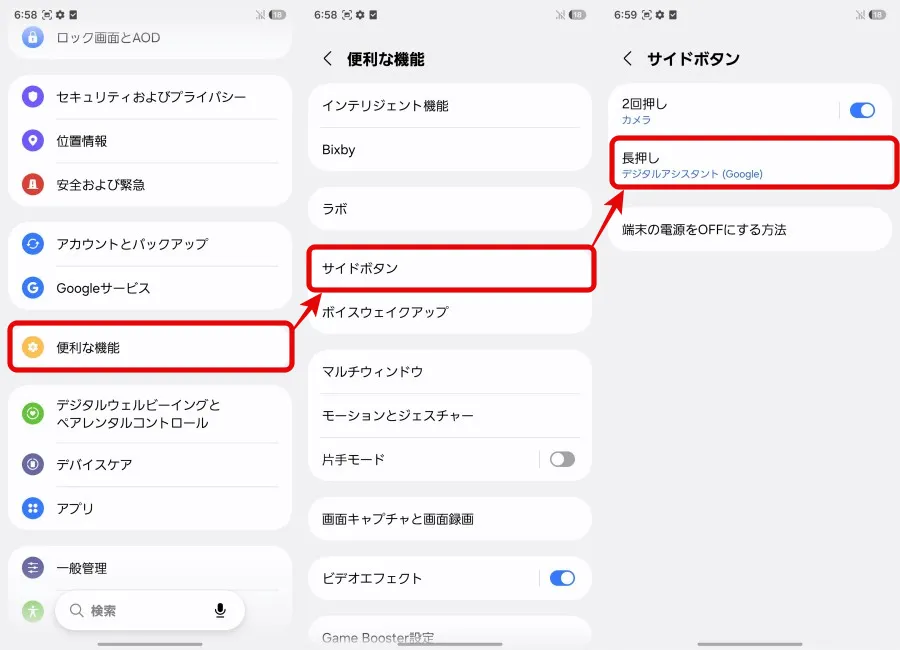
Task: Open デバイスケア settings
Action: click(150, 465)
